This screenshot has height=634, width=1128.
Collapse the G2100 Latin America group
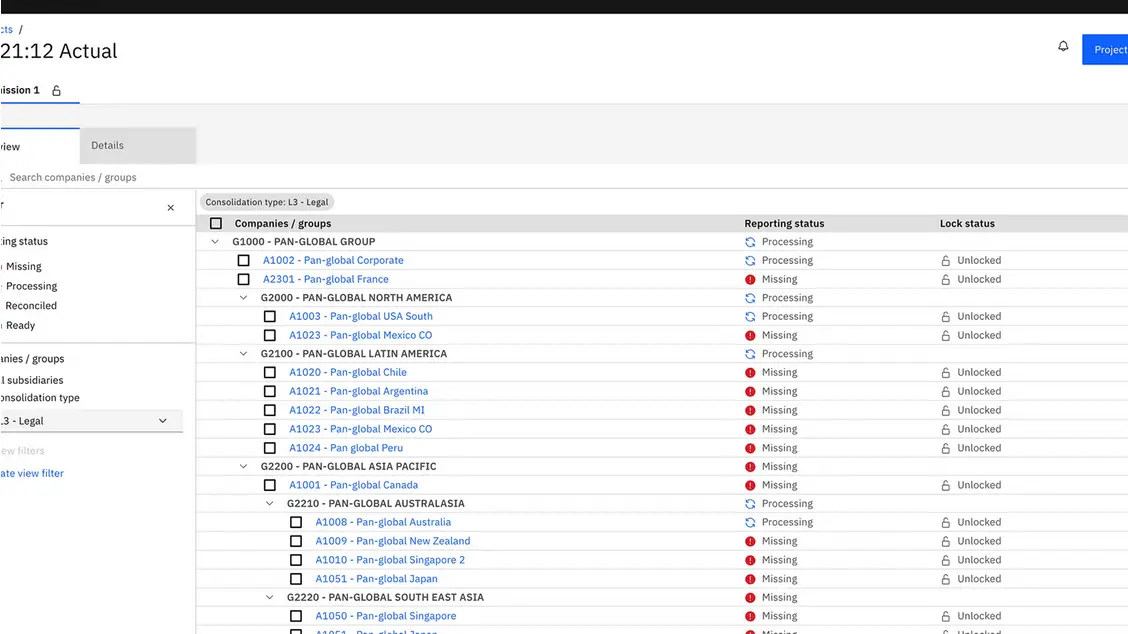(x=243, y=354)
